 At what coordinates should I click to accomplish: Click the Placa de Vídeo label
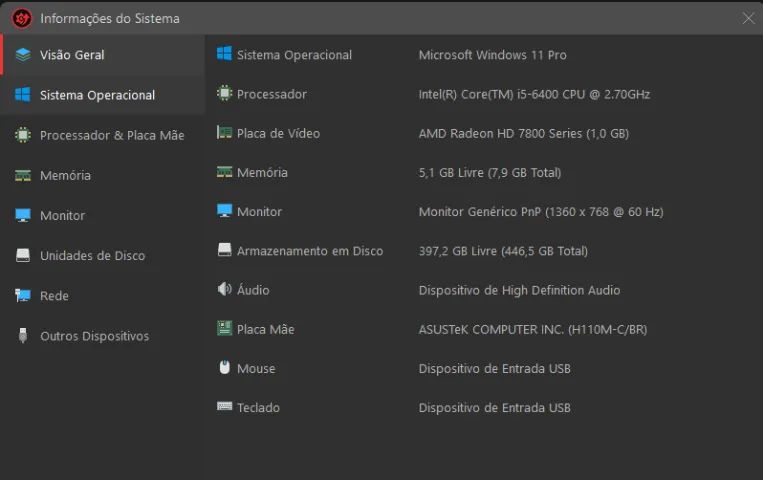[x=278, y=133]
